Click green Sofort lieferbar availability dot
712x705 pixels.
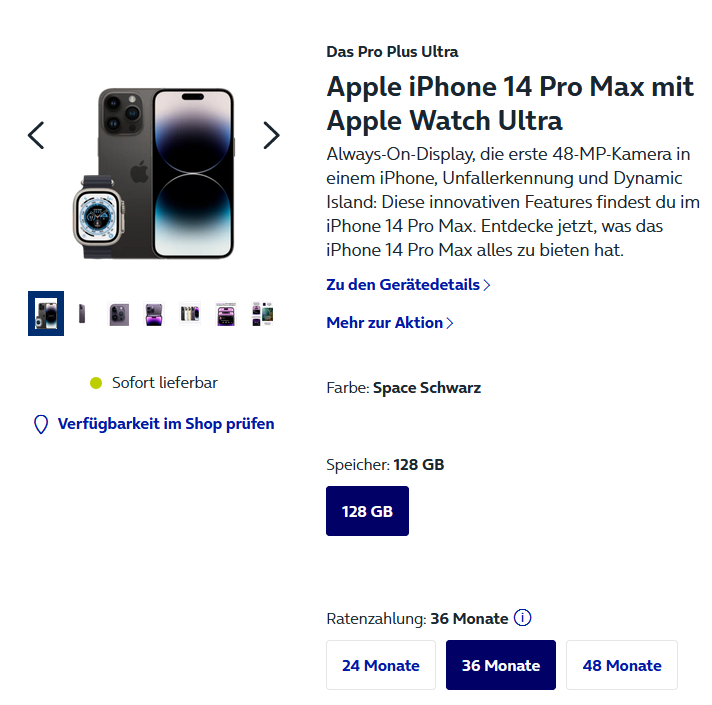(x=96, y=383)
